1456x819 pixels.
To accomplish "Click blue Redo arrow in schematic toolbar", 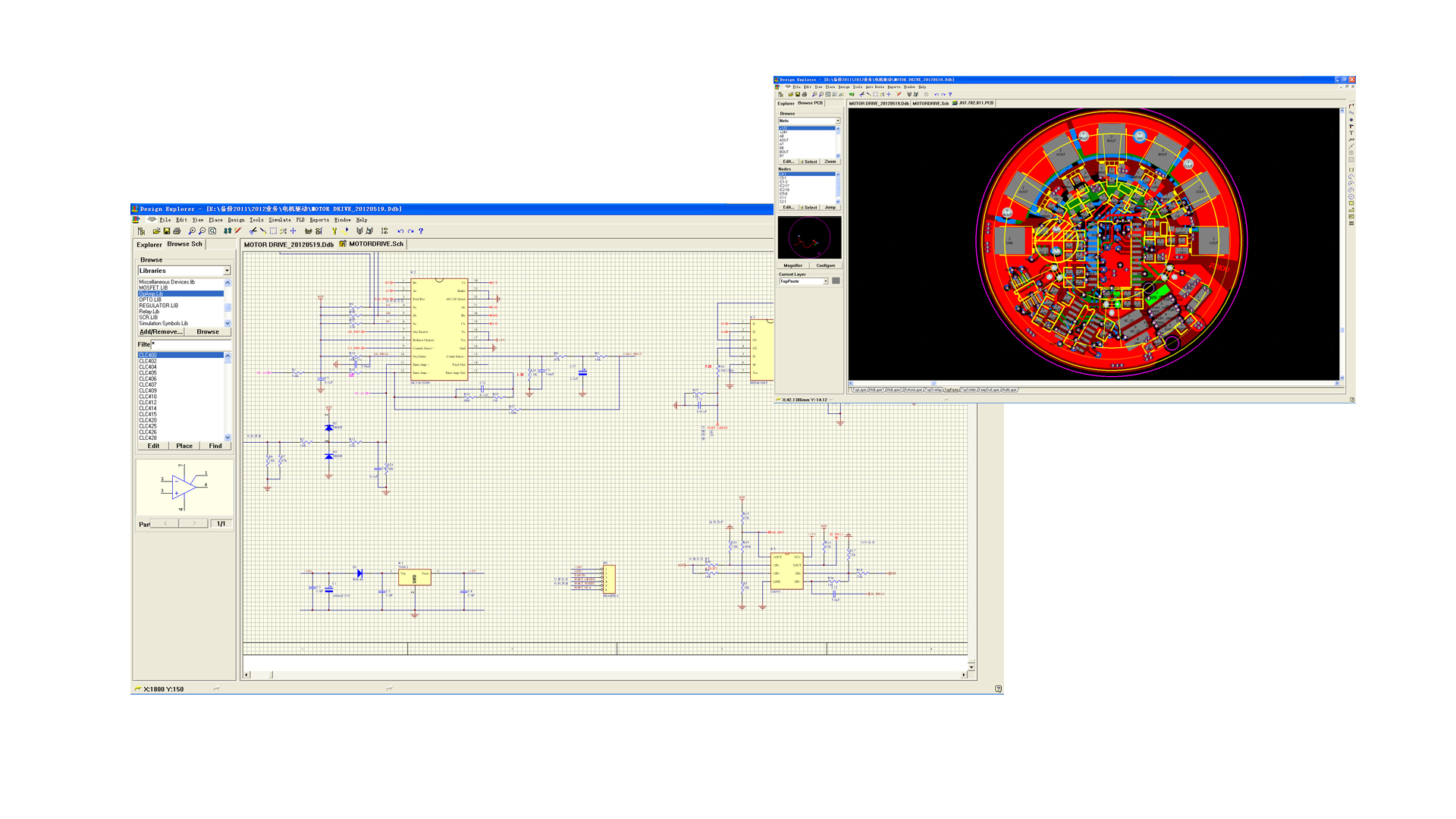I will [x=410, y=231].
